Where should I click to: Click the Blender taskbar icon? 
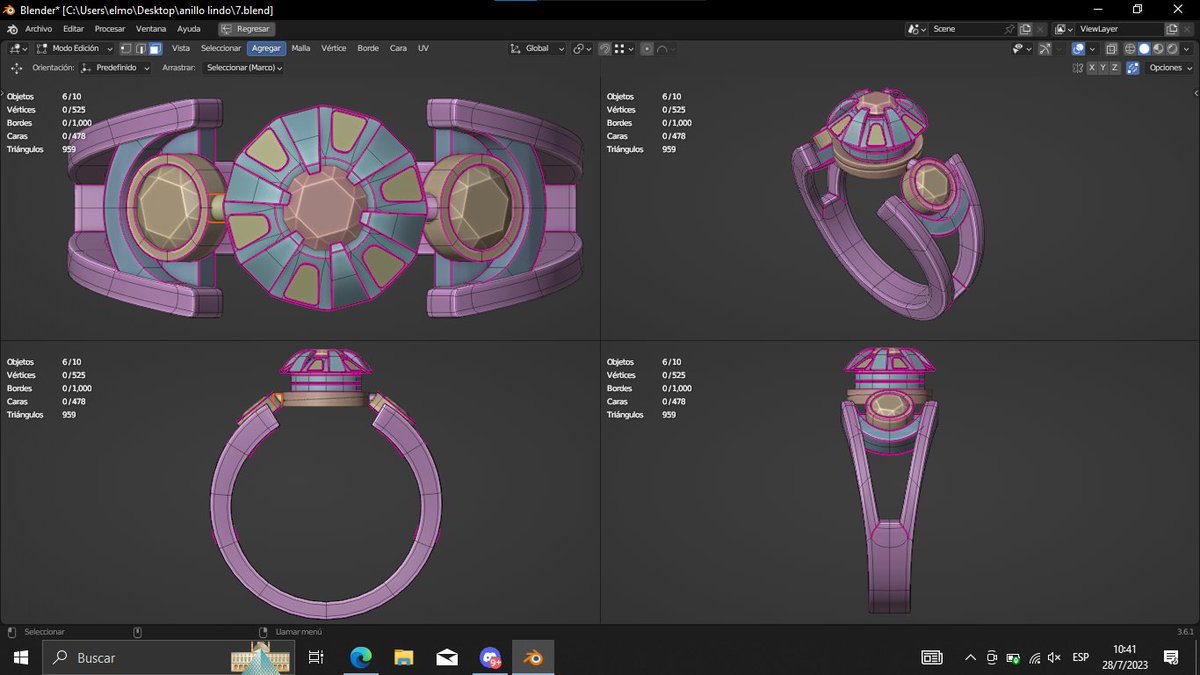coord(534,657)
